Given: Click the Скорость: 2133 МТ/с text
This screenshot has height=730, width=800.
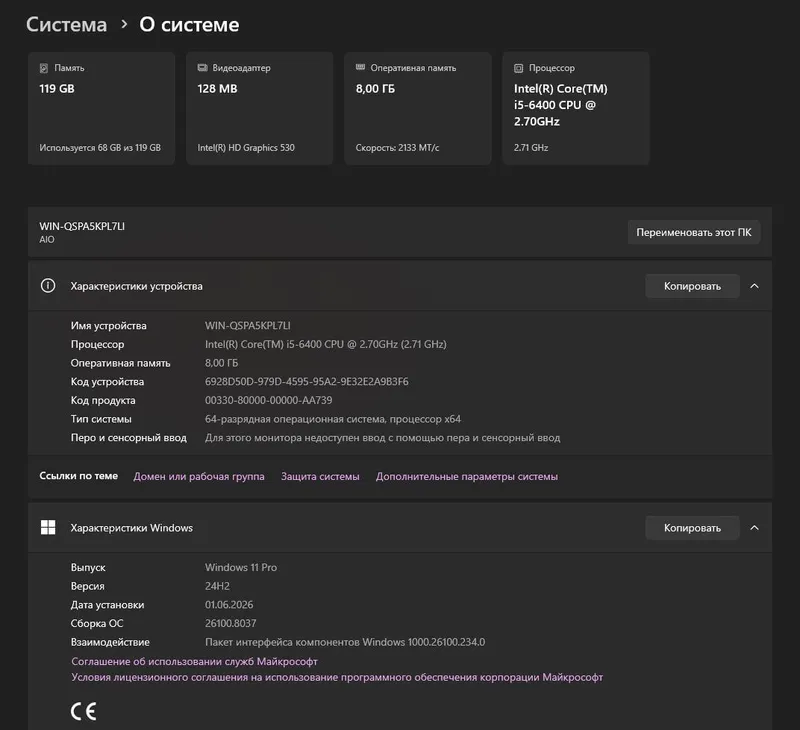Looking at the screenshot, I should click(397, 147).
